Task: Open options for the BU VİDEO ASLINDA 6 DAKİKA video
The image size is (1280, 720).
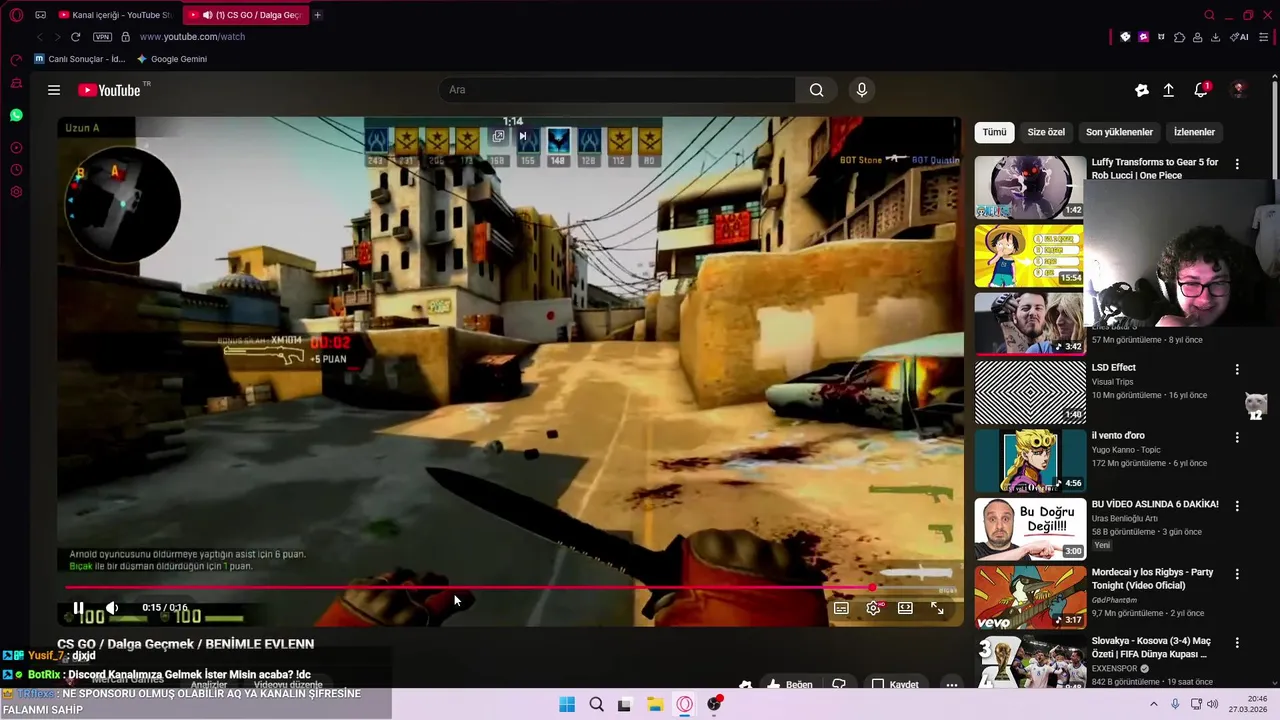Action: pos(1237,506)
